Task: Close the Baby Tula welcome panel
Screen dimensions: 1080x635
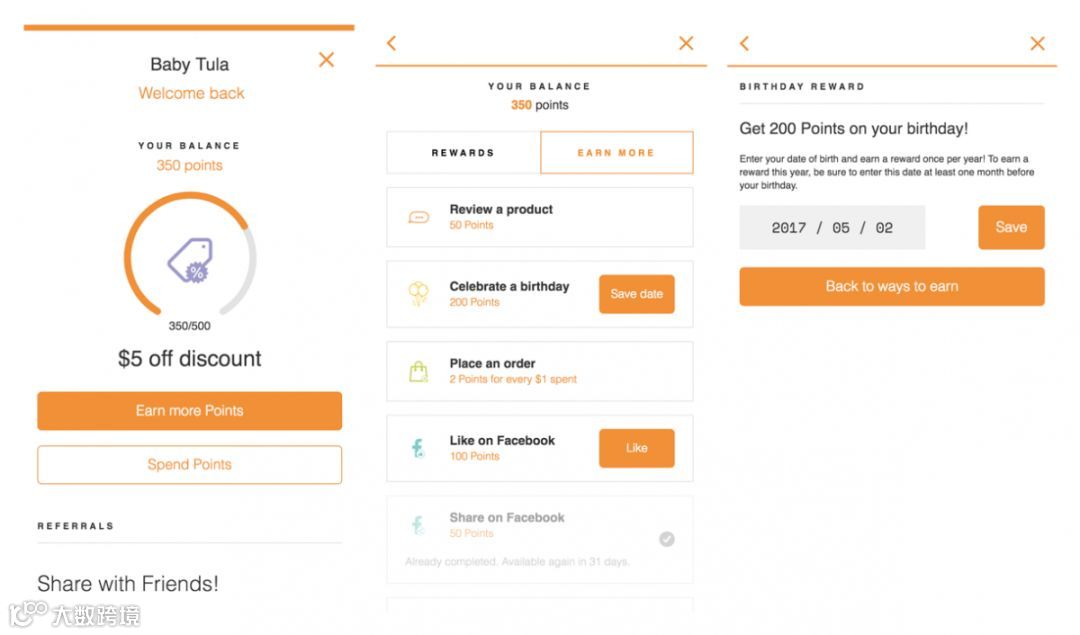Action: tap(326, 60)
